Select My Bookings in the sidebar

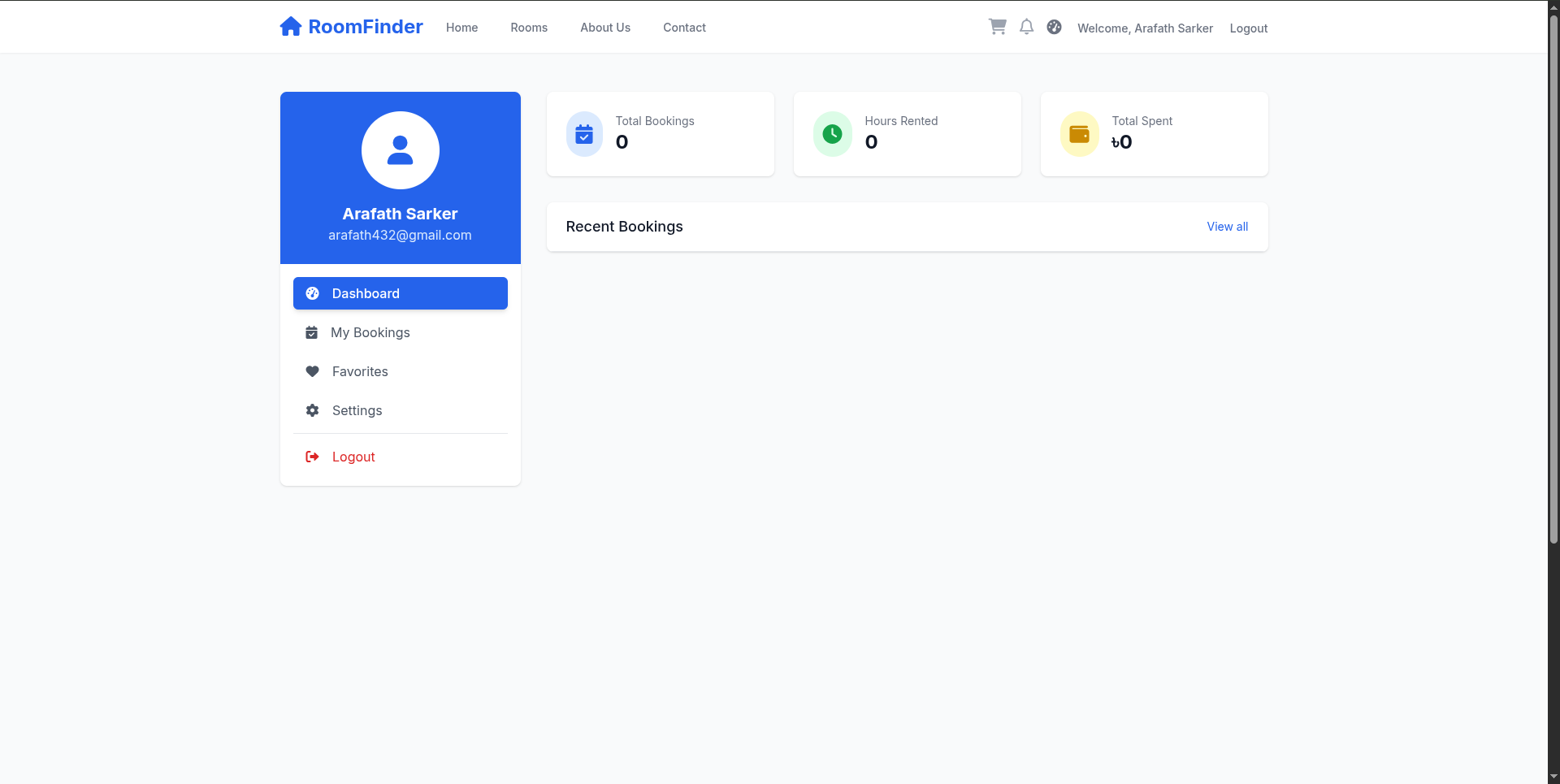click(x=370, y=332)
